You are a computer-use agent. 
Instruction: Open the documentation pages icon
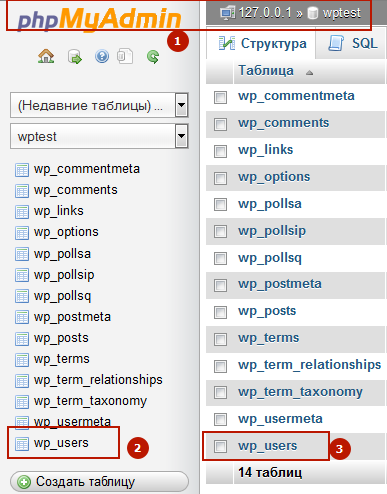tap(125, 56)
